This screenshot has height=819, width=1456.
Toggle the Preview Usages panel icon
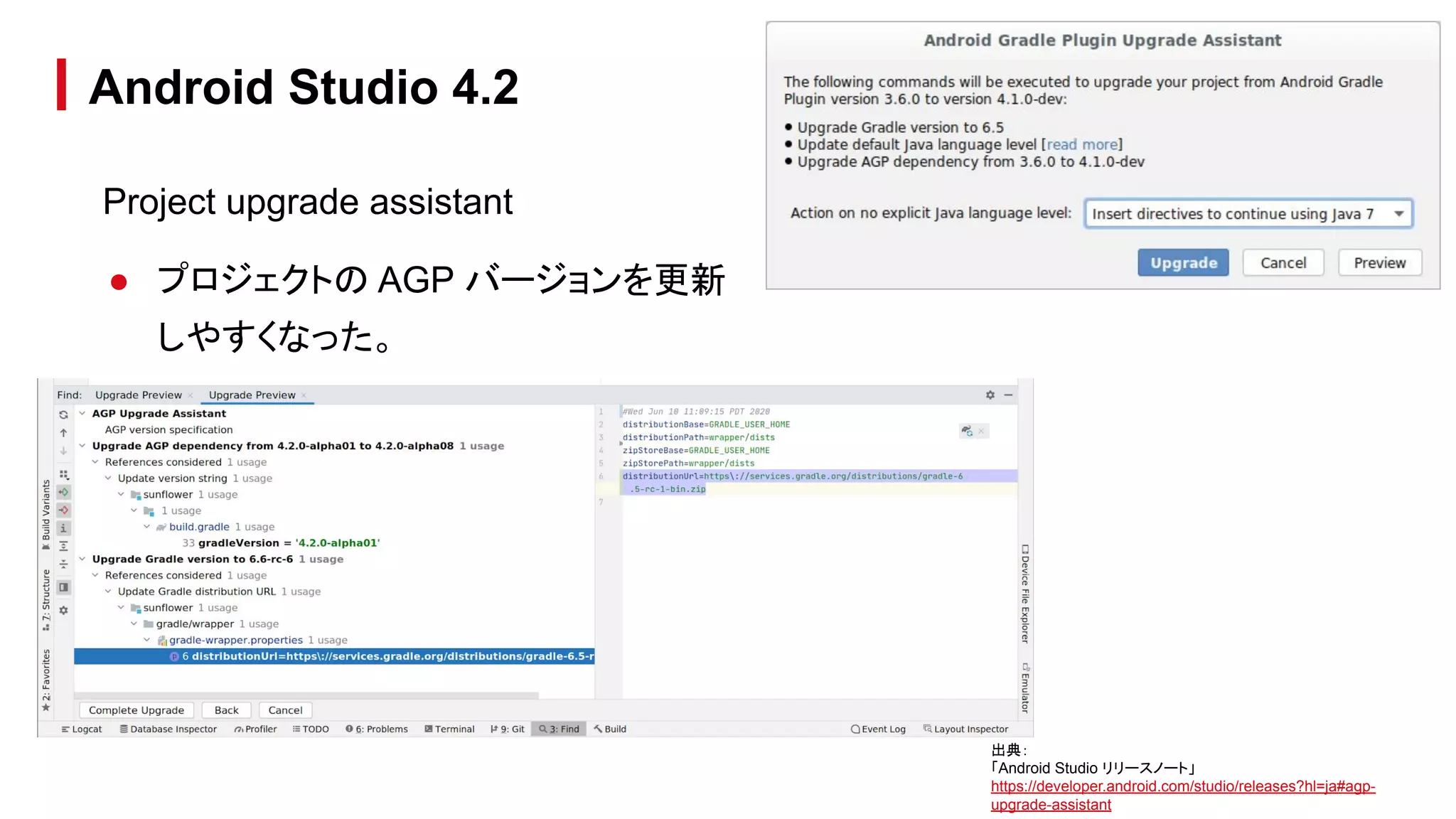(63, 587)
